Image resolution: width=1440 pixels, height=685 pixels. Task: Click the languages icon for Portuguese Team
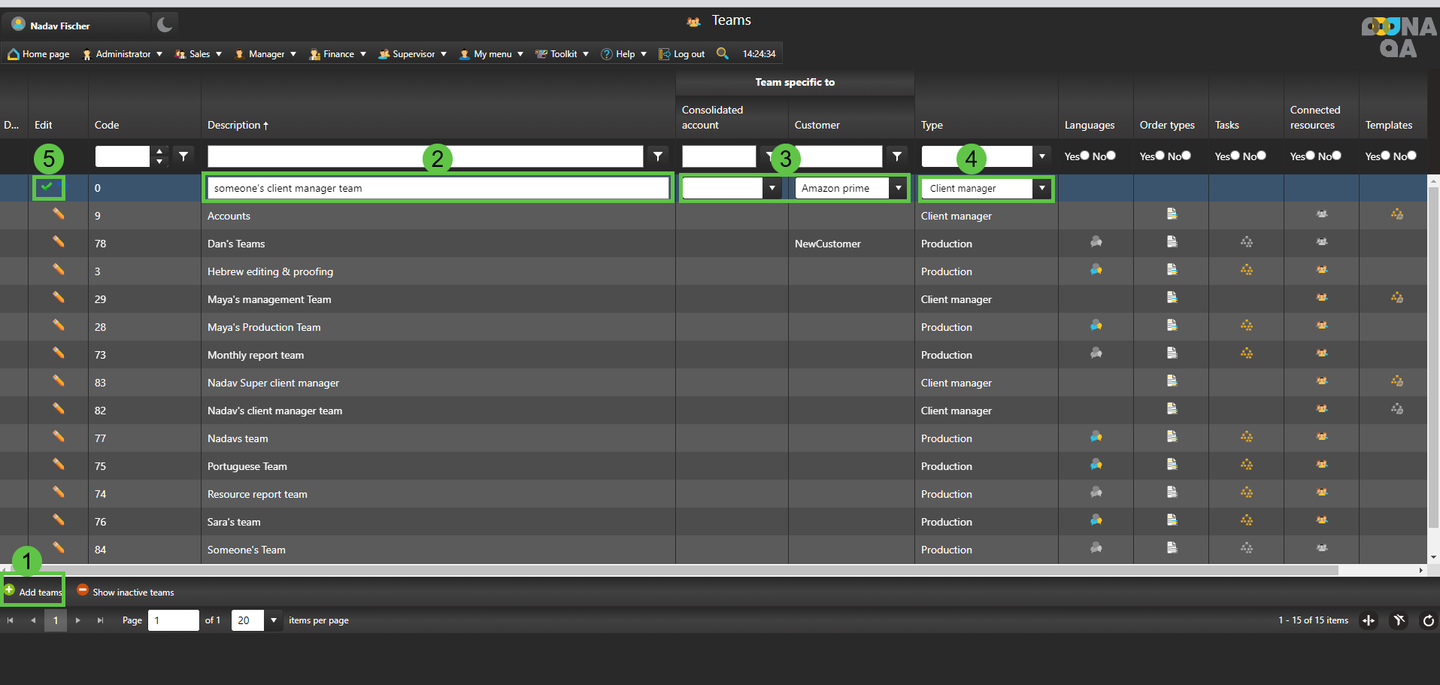1096,465
